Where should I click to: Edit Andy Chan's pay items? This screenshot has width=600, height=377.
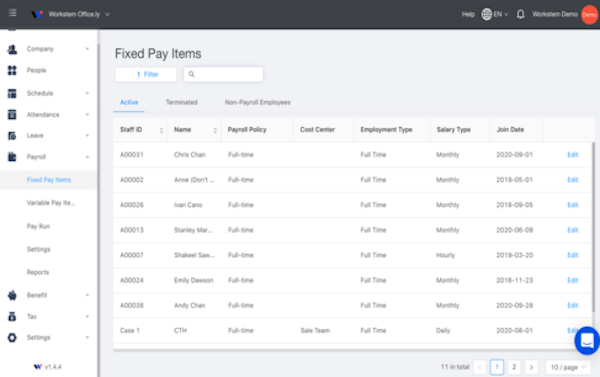(572, 305)
